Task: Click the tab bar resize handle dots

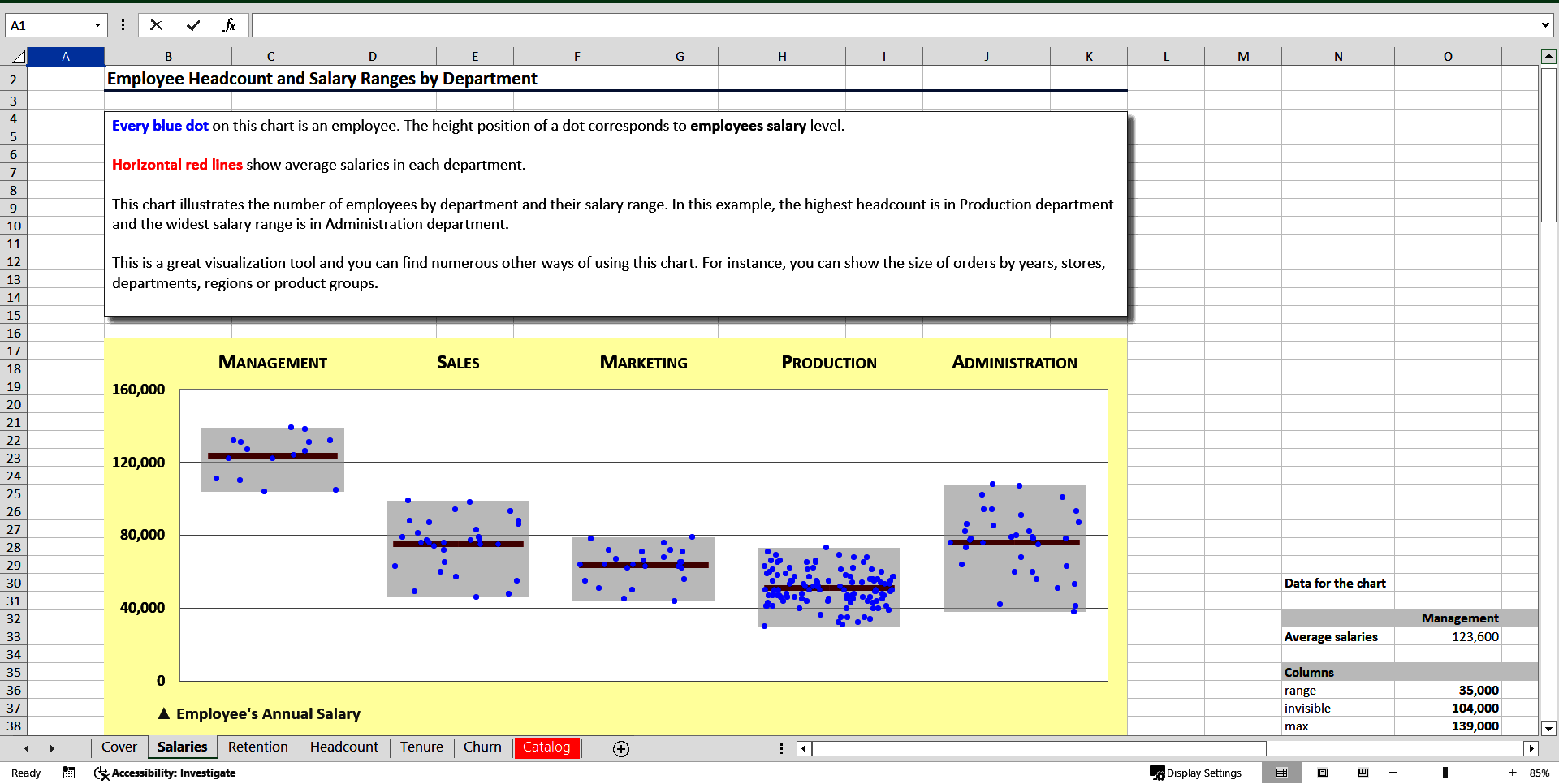Action: 781,748
